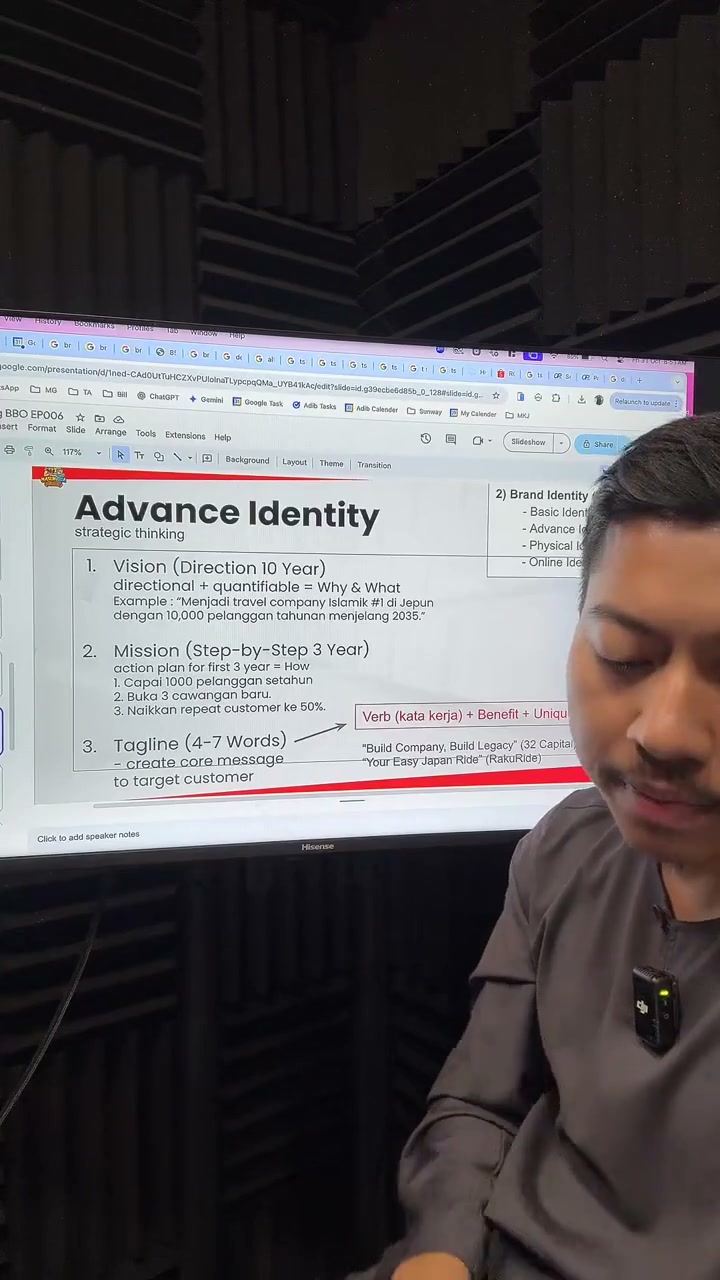
Task: Click to add speaker notes
Action: tap(88, 836)
